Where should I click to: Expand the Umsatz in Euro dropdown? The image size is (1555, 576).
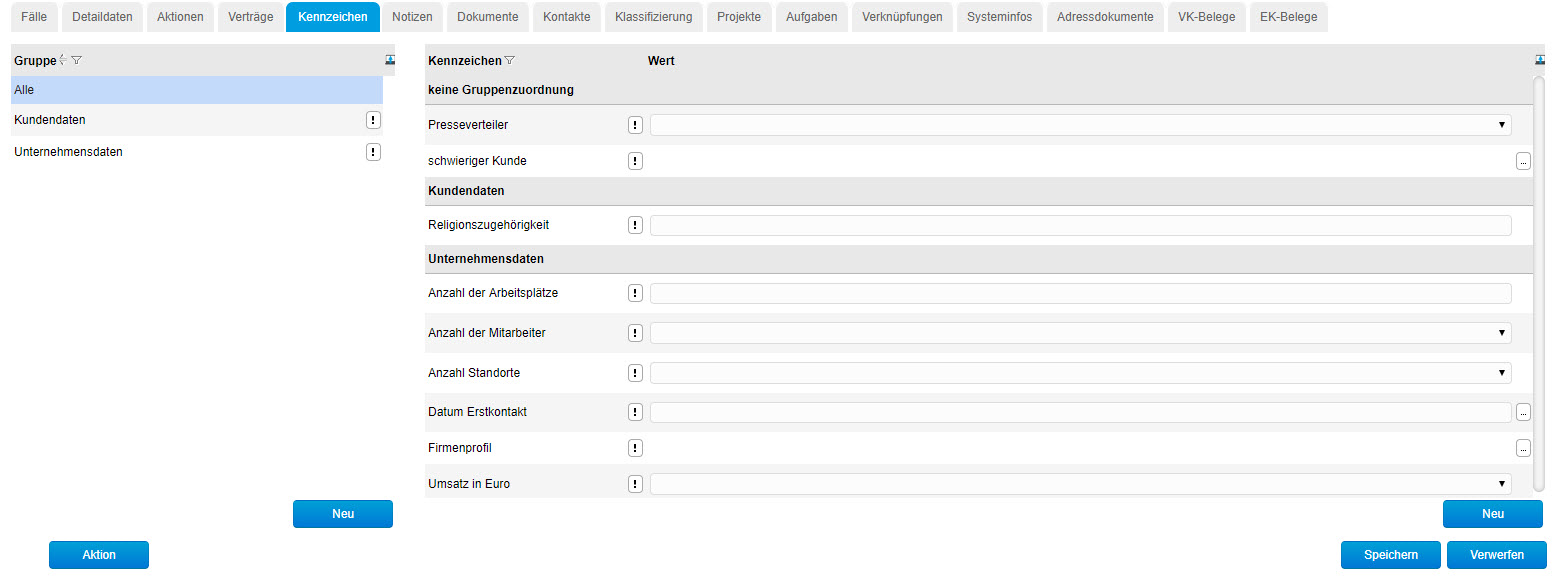click(x=1080, y=484)
